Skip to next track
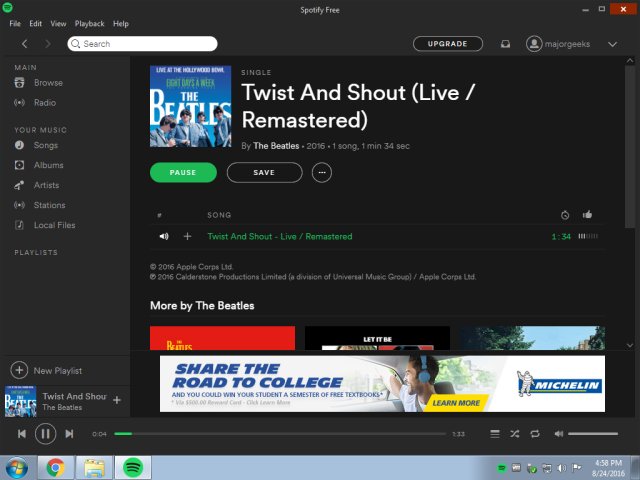This screenshot has width=640, height=480. point(69,434)
